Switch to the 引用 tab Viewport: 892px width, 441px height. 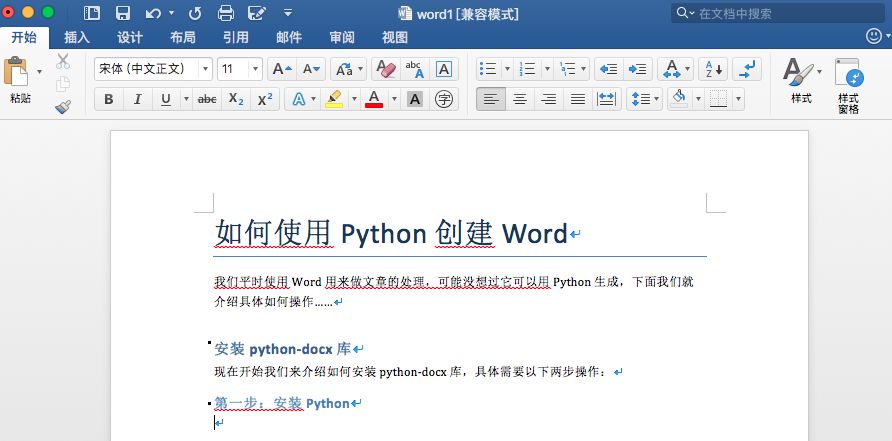pos(236,38)
